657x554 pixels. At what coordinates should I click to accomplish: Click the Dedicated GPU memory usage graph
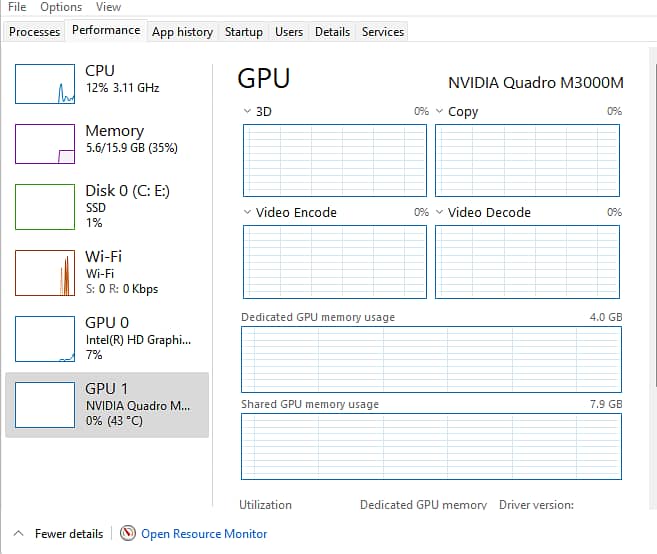[431, 359]
